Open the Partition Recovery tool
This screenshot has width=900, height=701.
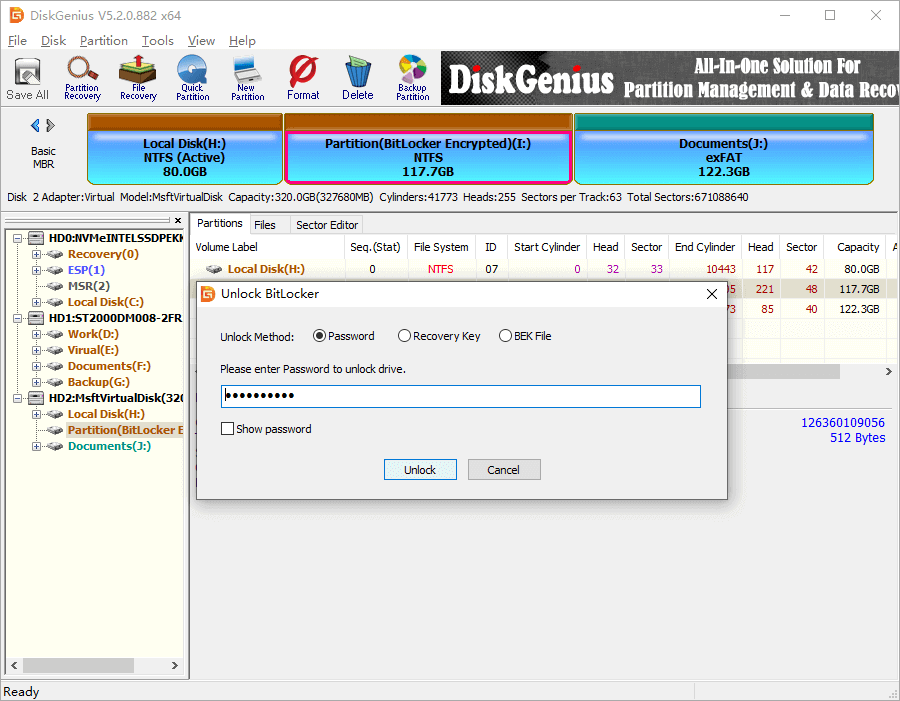click(x=82, y=78)
